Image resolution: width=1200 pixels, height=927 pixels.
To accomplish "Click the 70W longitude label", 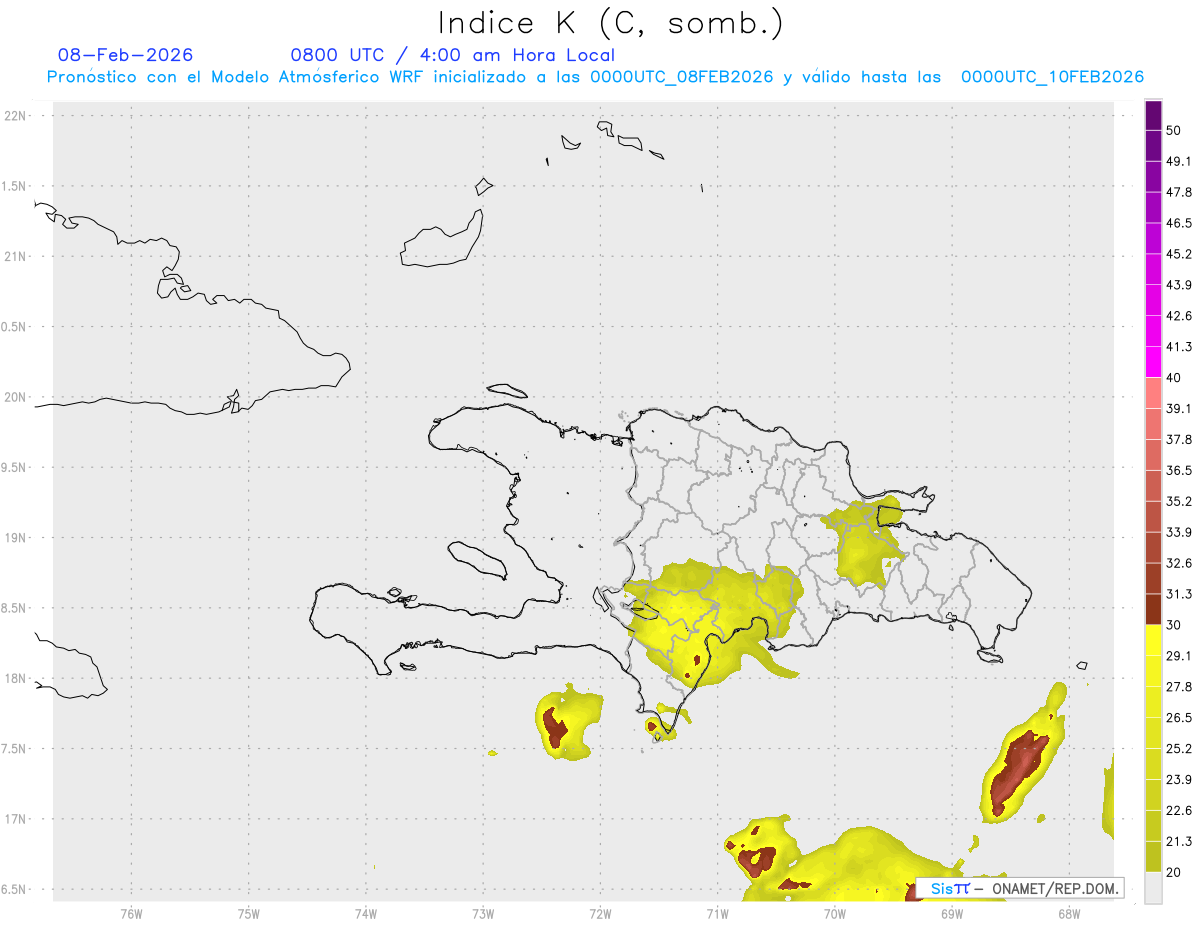I will [835, 913].
